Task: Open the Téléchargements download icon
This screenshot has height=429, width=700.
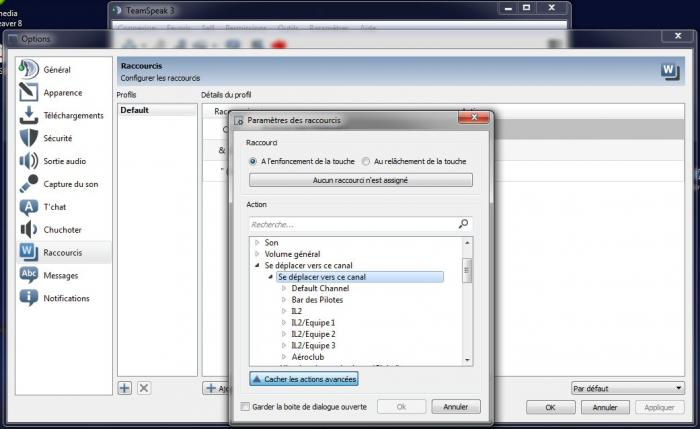Action: (29, 115)
